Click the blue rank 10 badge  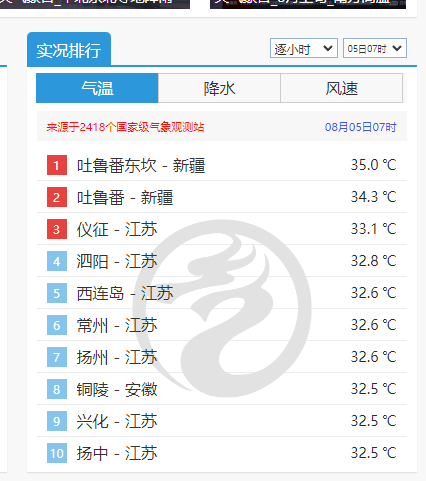click(57, 453)
